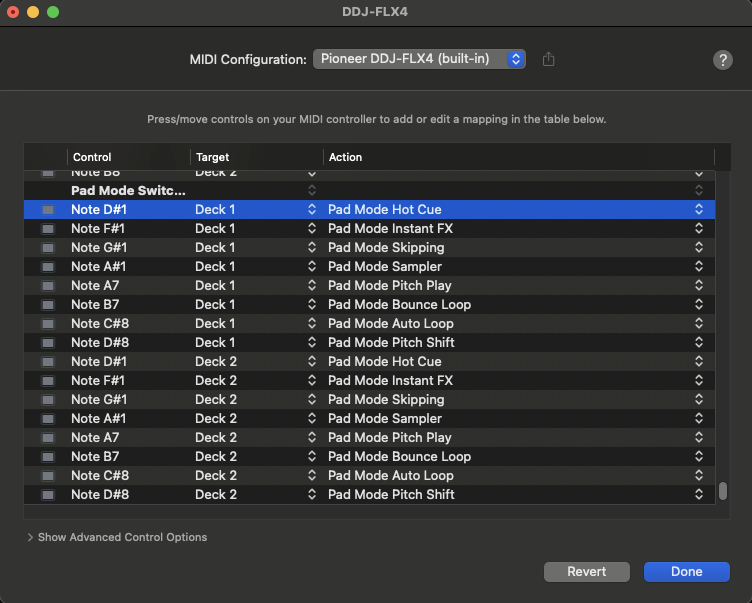This screenshot has height=603, width=752.
Task: Open Action dropdown for Pad Mode Pitch Play Deck 1
Action: click(699, 285)
